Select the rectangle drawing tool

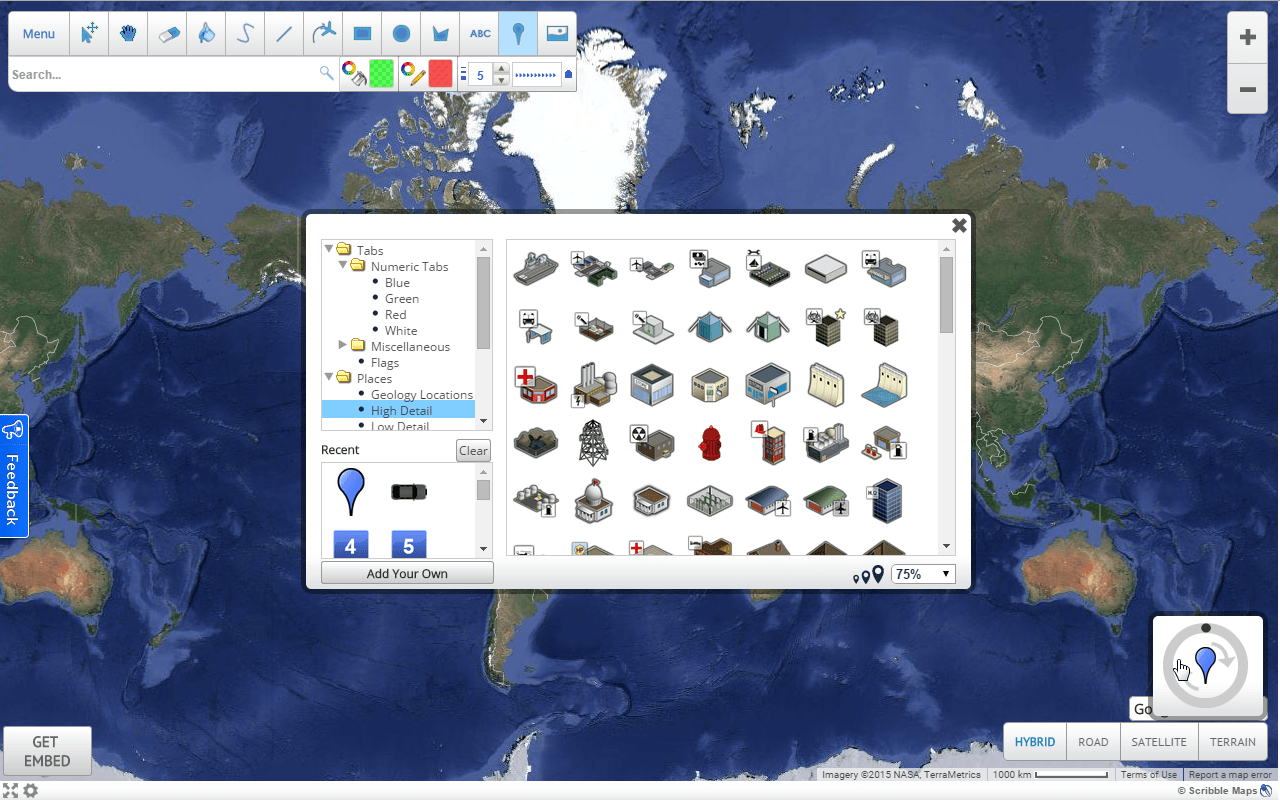361,33
